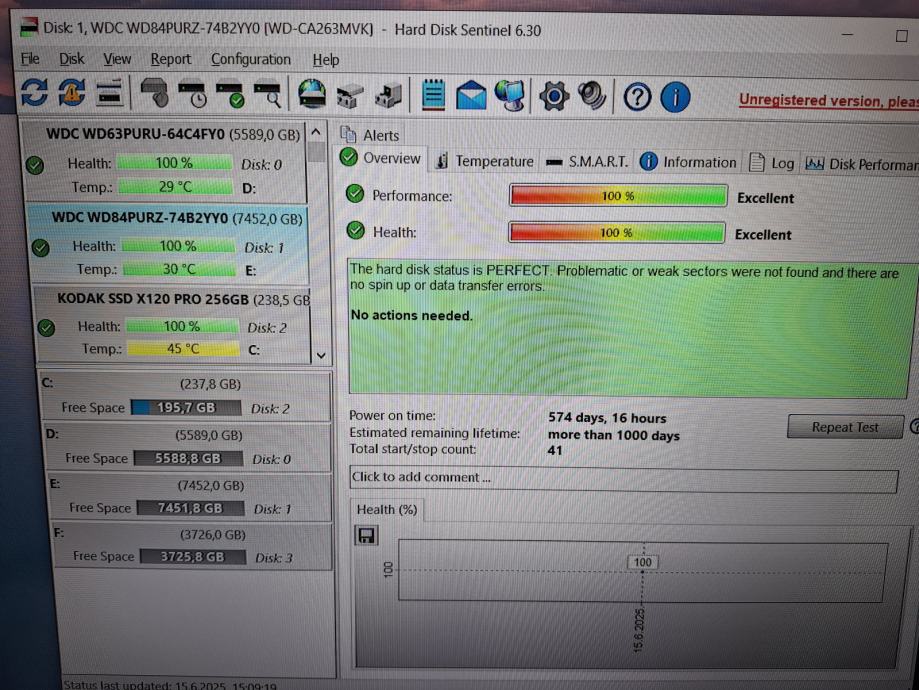The image size is (919, 690).
Task: Click the globe with monitor icon
Action: coord(510,96)
